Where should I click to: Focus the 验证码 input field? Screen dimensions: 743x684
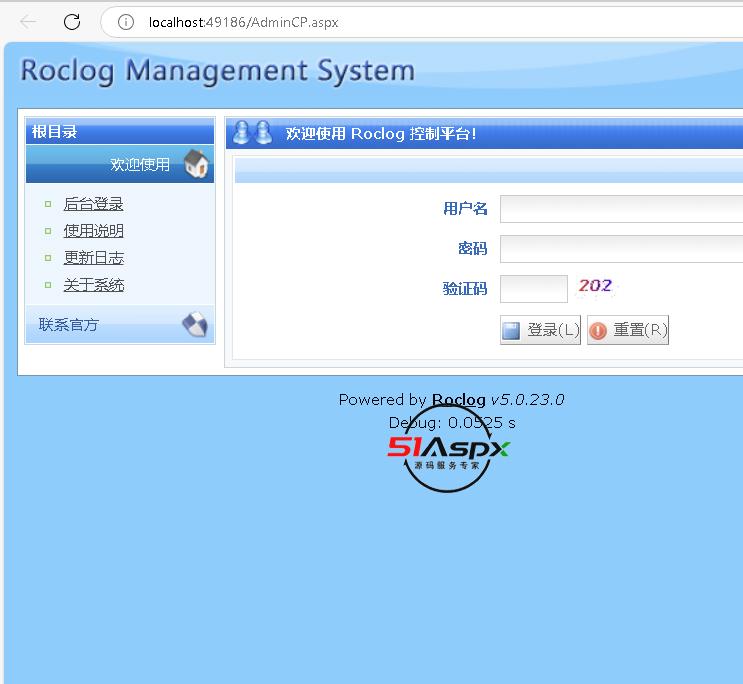(x=534, y=289)
